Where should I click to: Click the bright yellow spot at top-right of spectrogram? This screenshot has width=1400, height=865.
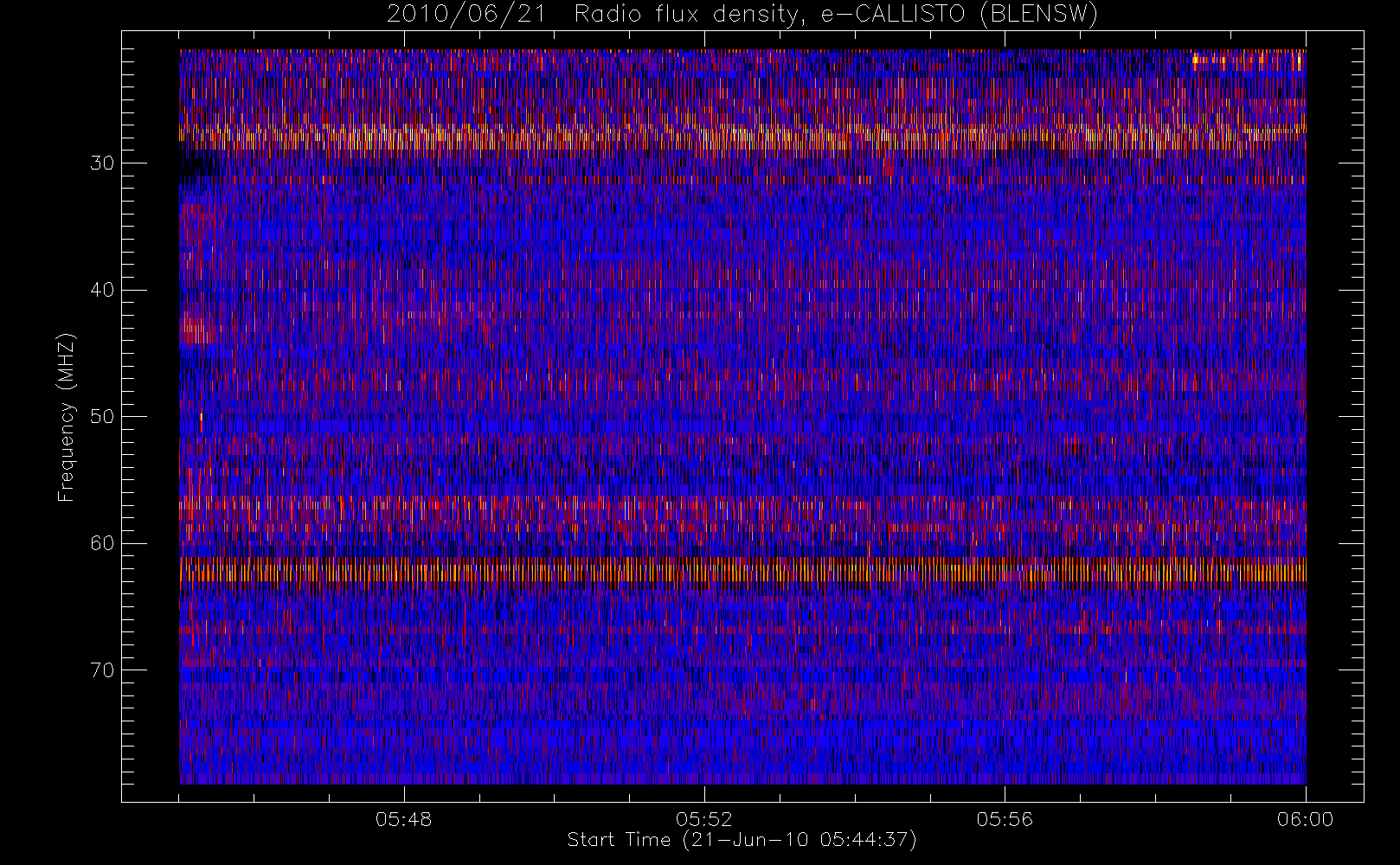[1246, 60]
